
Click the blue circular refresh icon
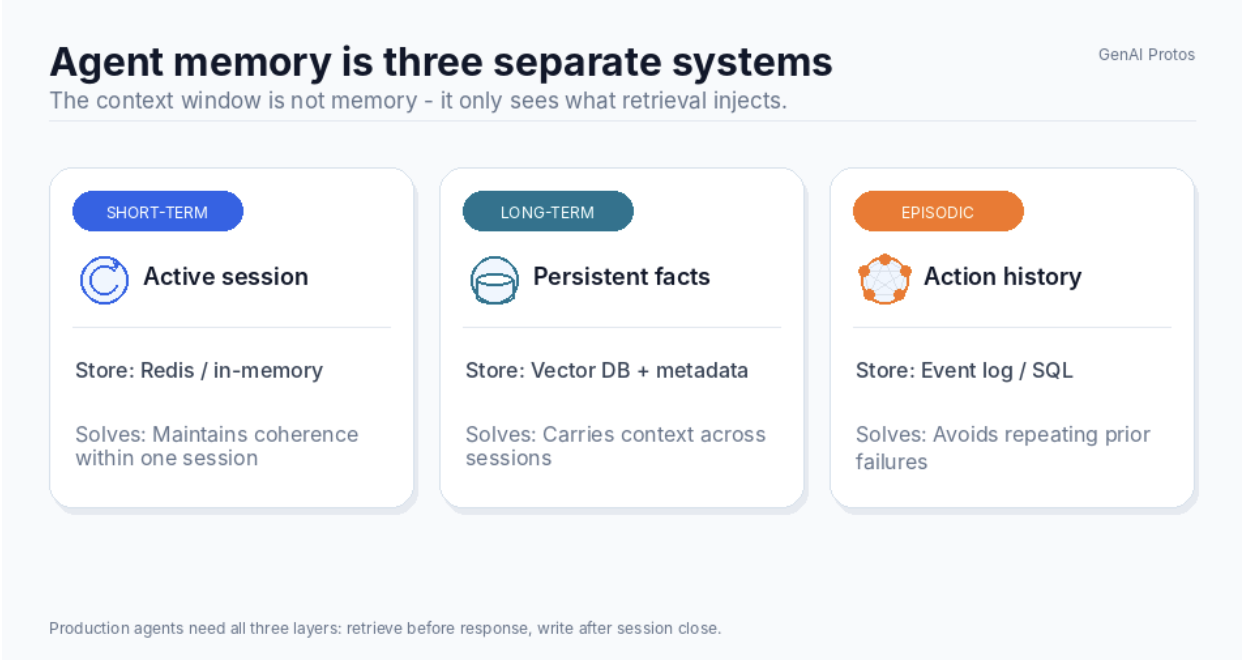104,280
